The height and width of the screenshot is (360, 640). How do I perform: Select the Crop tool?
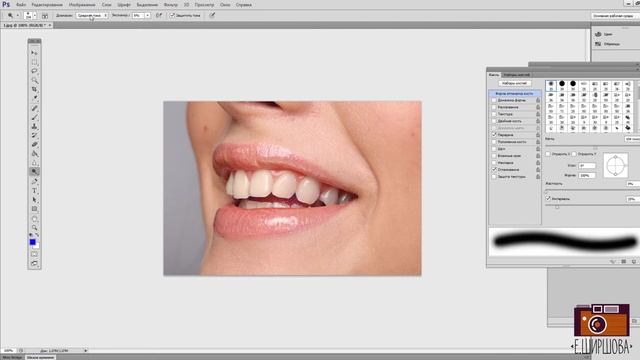click(x=34, y=89)
